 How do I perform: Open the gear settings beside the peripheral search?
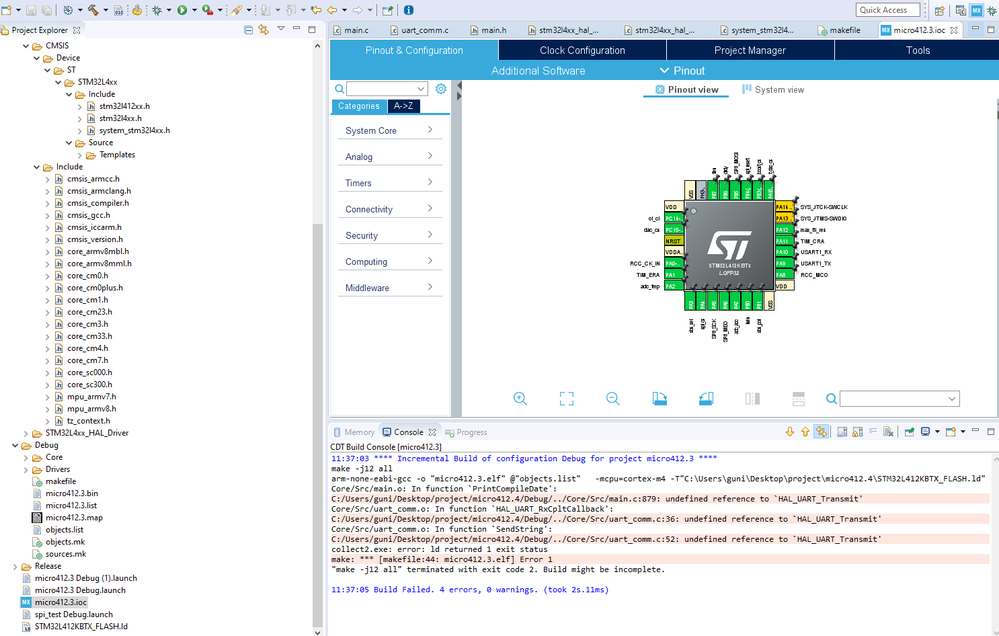[441, 89]
